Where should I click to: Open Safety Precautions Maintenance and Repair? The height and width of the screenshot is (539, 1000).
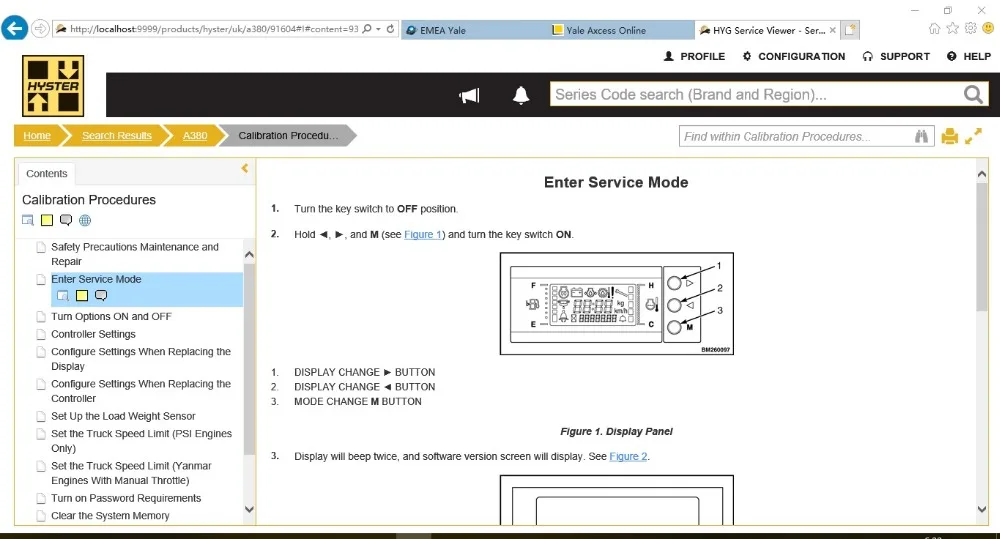[135, 254]
